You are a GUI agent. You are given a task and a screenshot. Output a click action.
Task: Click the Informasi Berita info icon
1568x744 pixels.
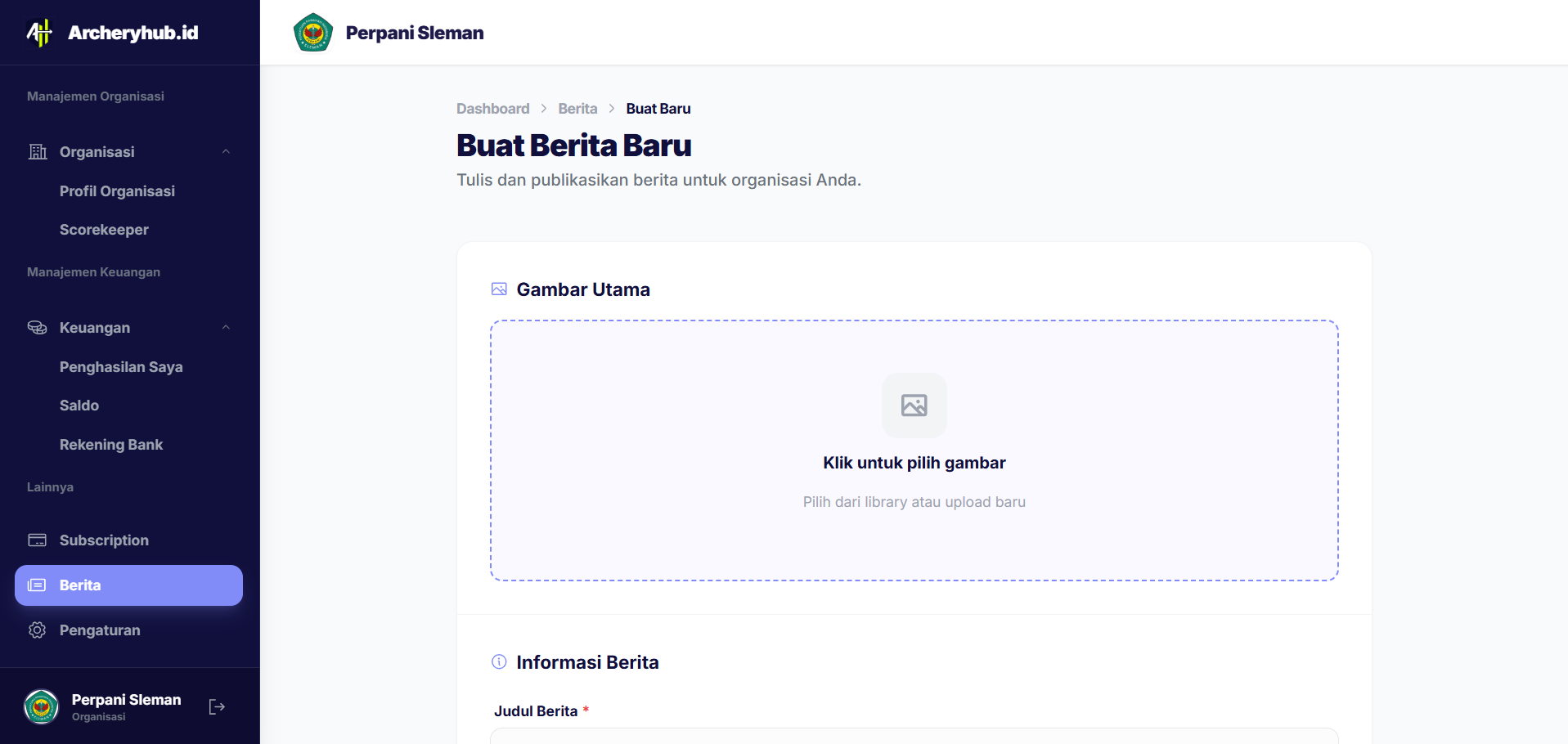499,662
